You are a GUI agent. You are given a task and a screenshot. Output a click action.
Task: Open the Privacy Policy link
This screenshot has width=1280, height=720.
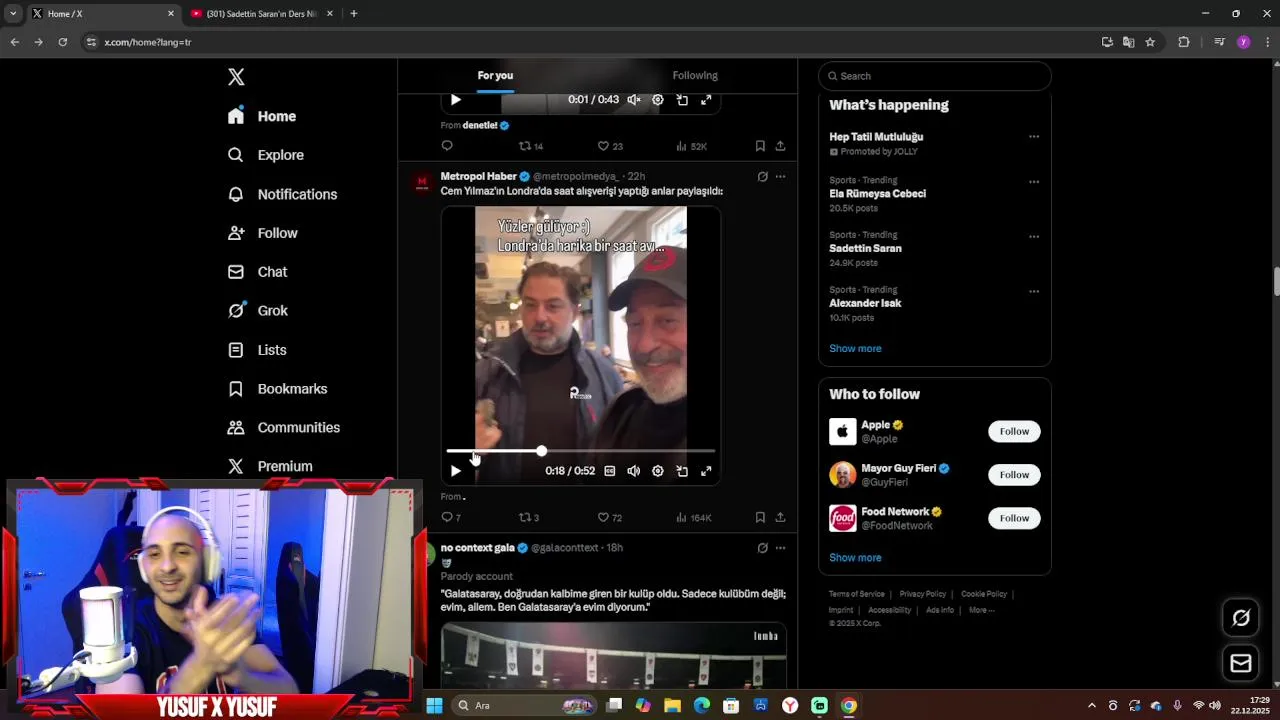(x=922, y=594)
